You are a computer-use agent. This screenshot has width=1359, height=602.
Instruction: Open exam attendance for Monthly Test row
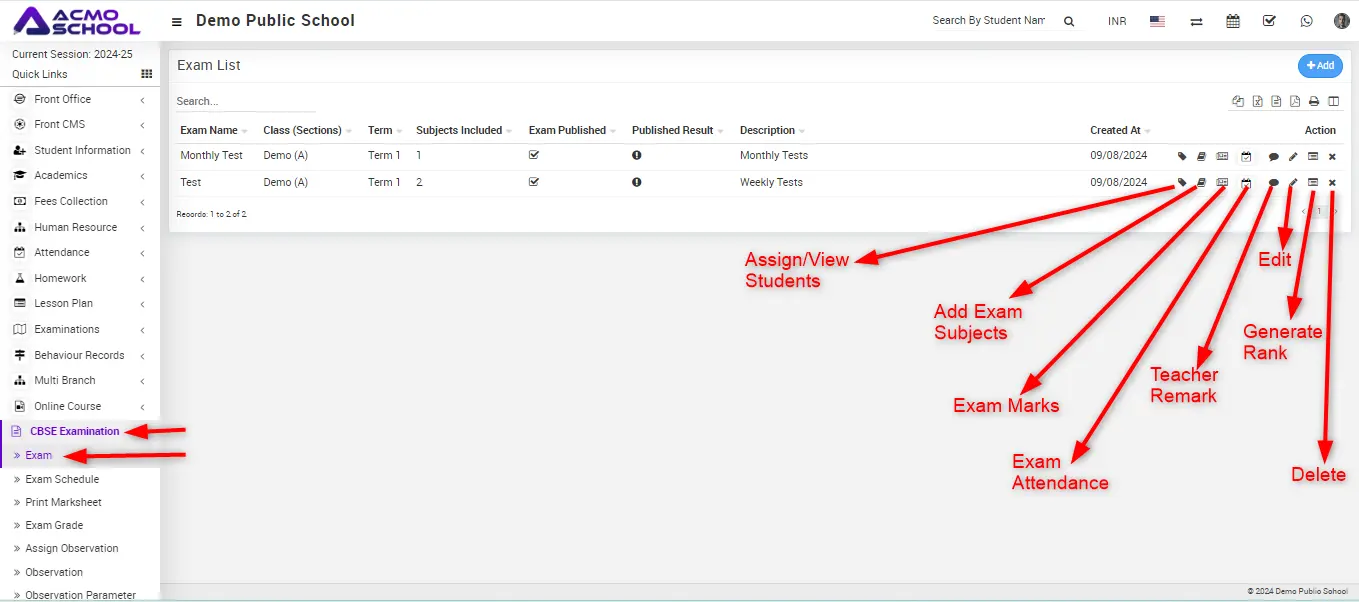[1246, 157]
